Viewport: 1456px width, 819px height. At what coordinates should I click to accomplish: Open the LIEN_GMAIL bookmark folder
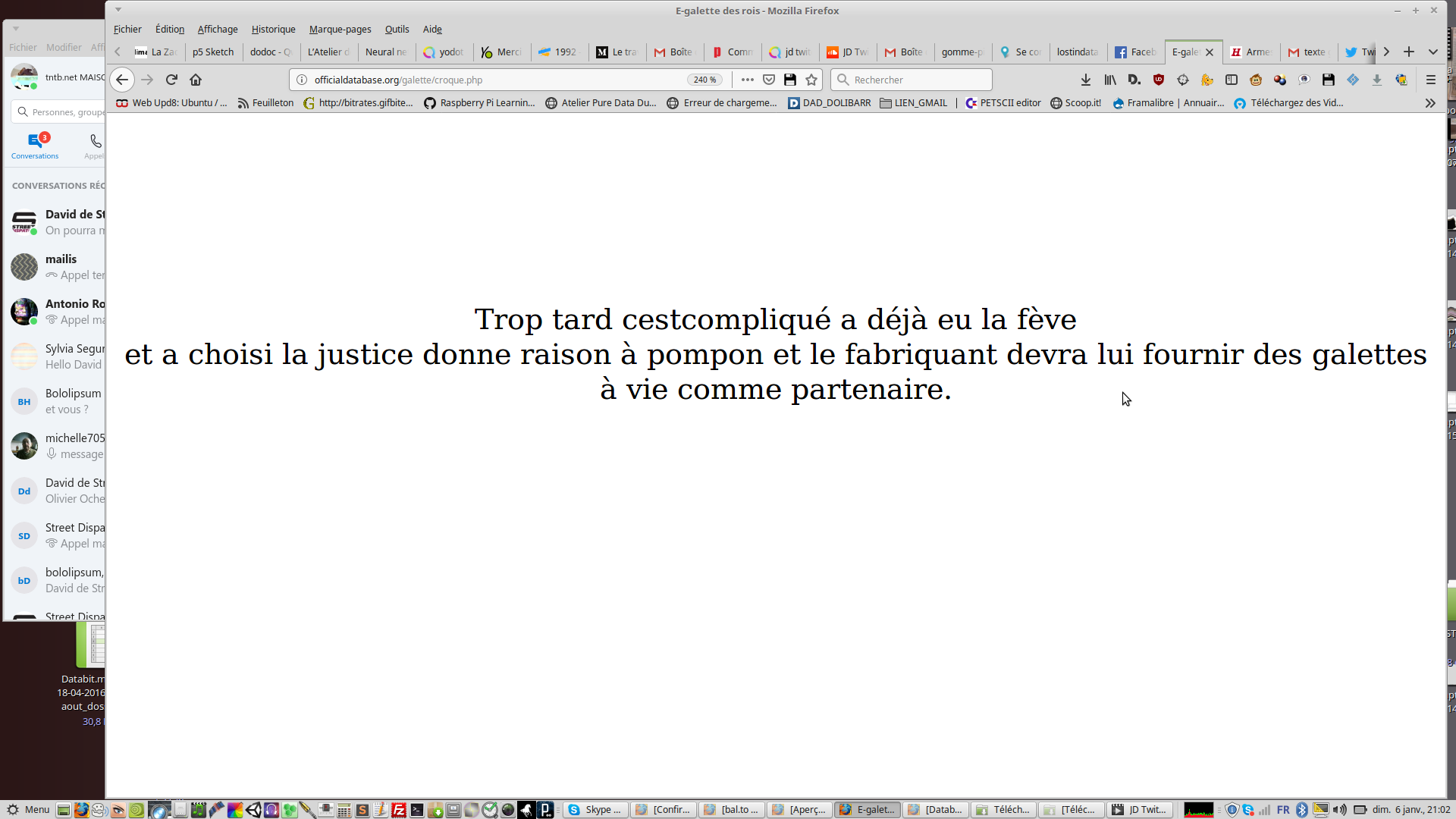(x=913, y=103)
